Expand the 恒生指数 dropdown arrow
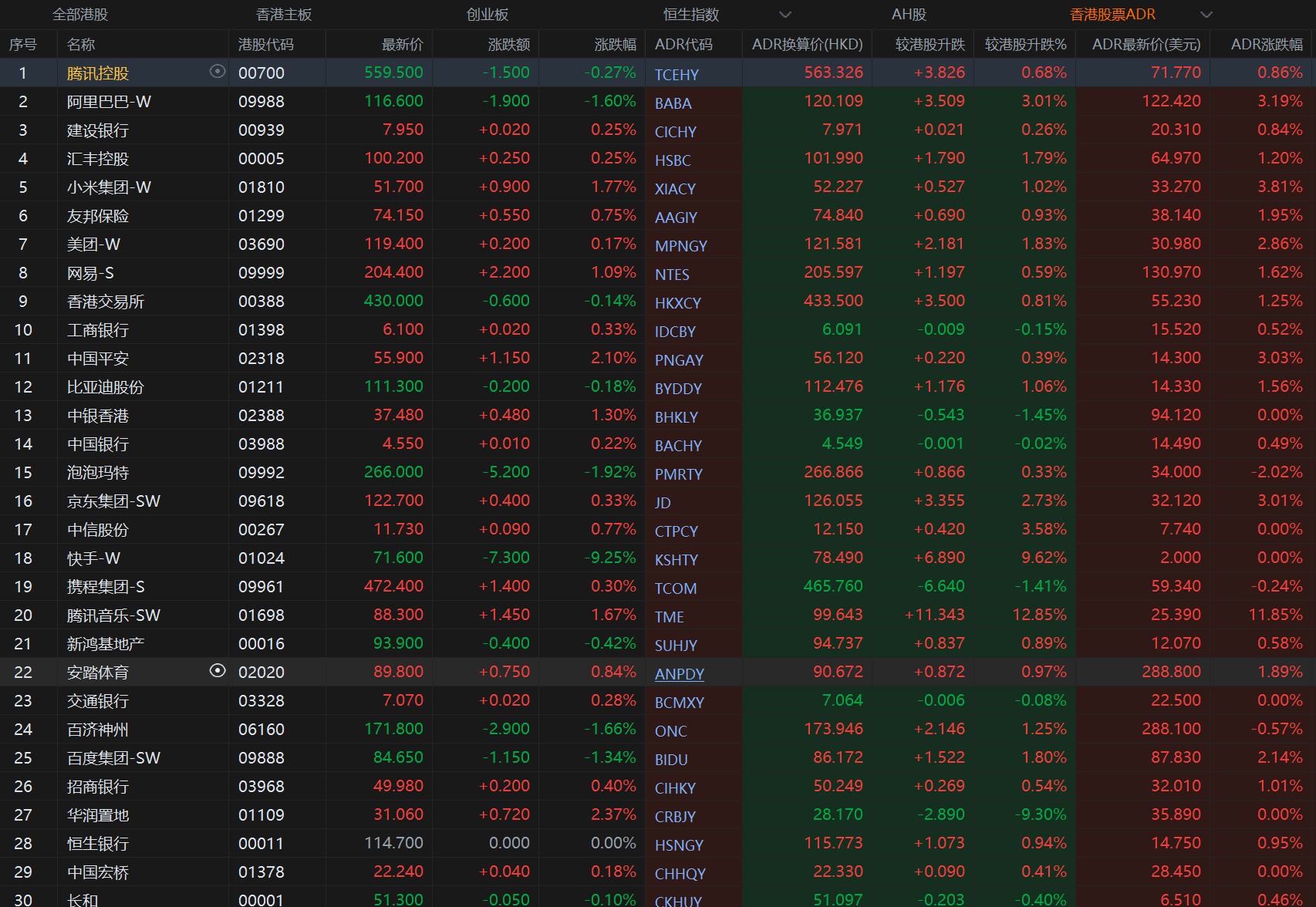1316x907 pixels. [785, 15]
